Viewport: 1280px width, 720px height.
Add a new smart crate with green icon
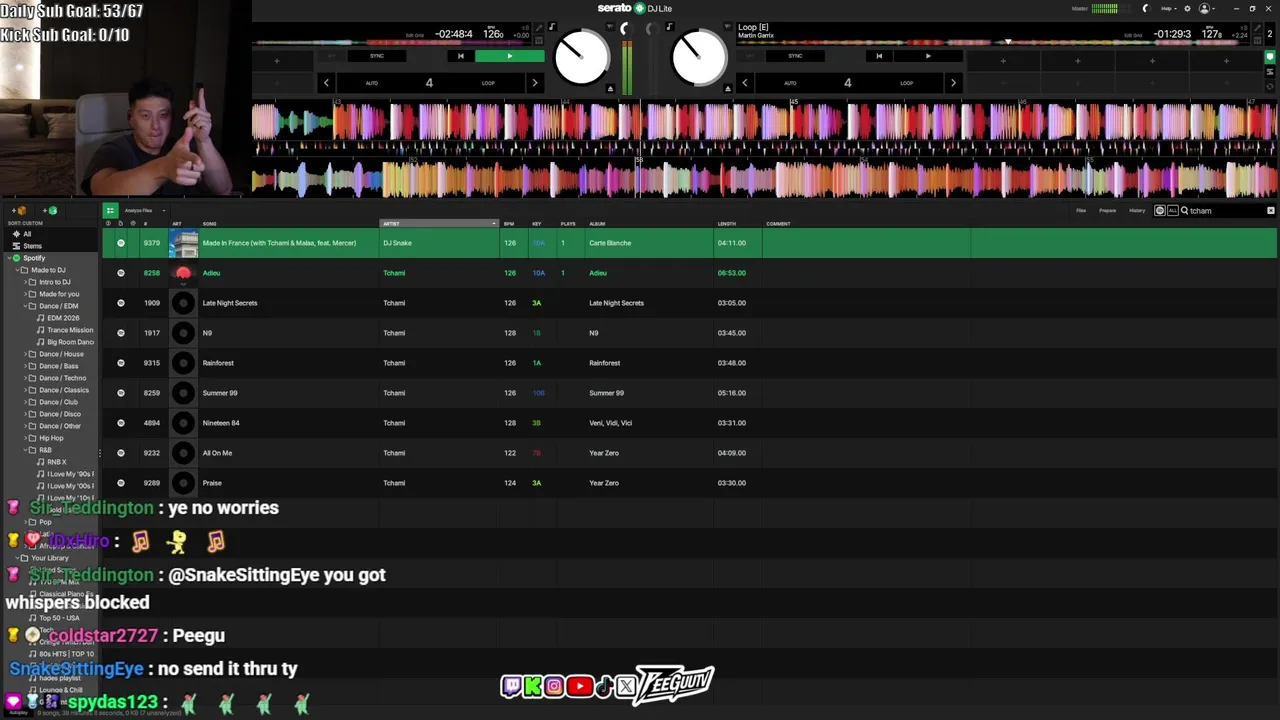click(x=50, y=211)
